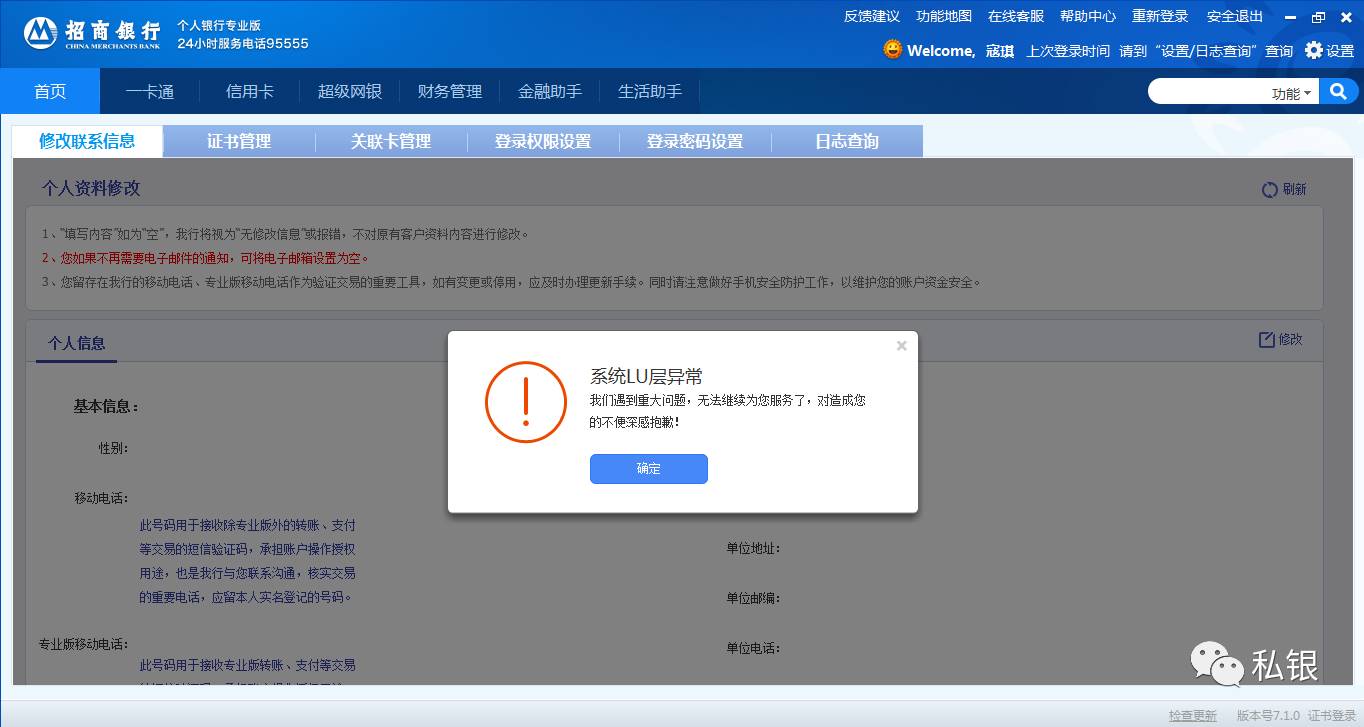The height and width of the screenshot is (727, 1364).
Task: Open the 财务管理 menu
Action: coord(450,92)
